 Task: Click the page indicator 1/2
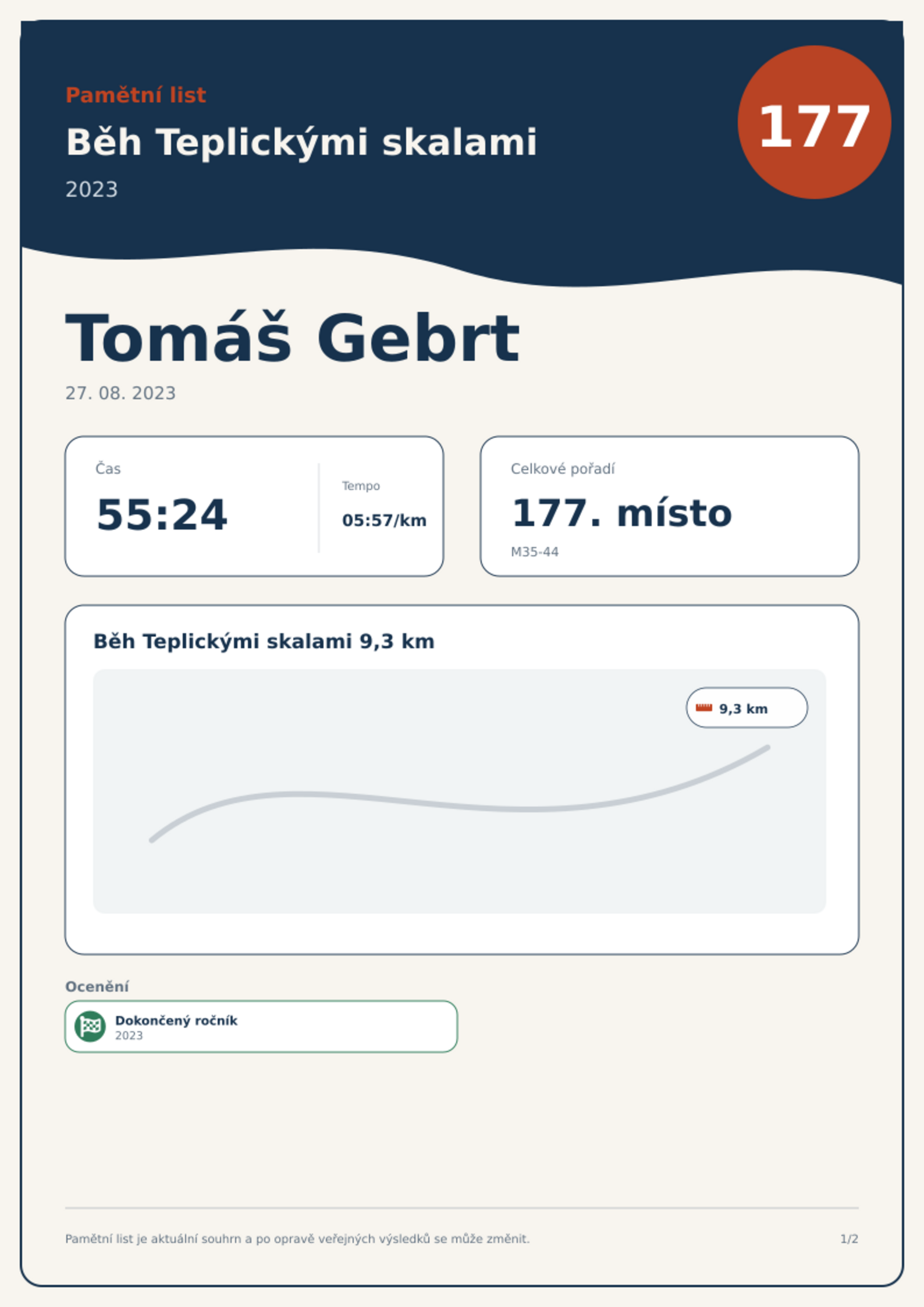(850, 1239)
